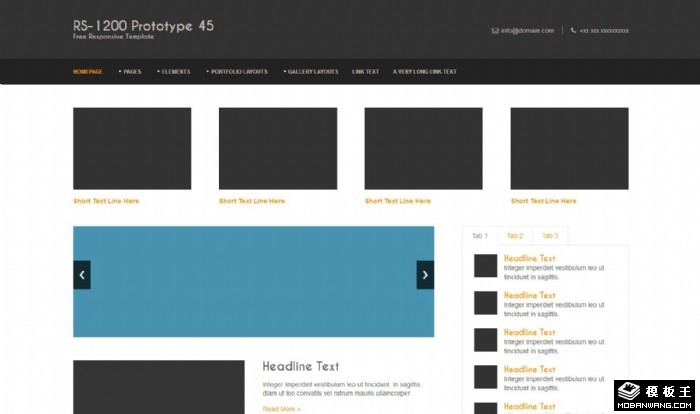Click the Link Text menu item
The height and width of the screenshot is (414, 700).
[x=365, y=72]
